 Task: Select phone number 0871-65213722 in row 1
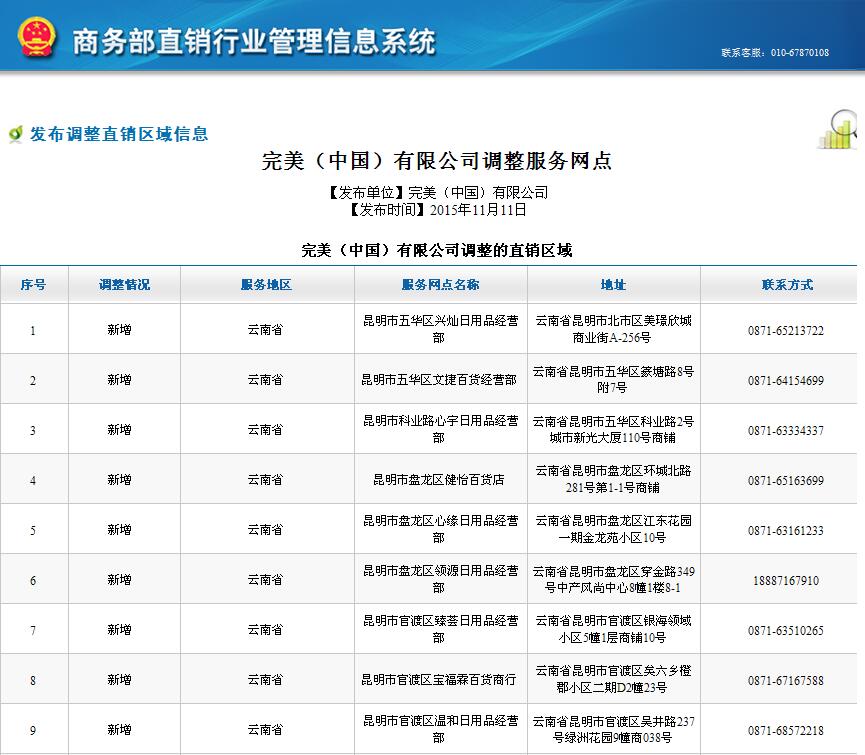point(786,330)
